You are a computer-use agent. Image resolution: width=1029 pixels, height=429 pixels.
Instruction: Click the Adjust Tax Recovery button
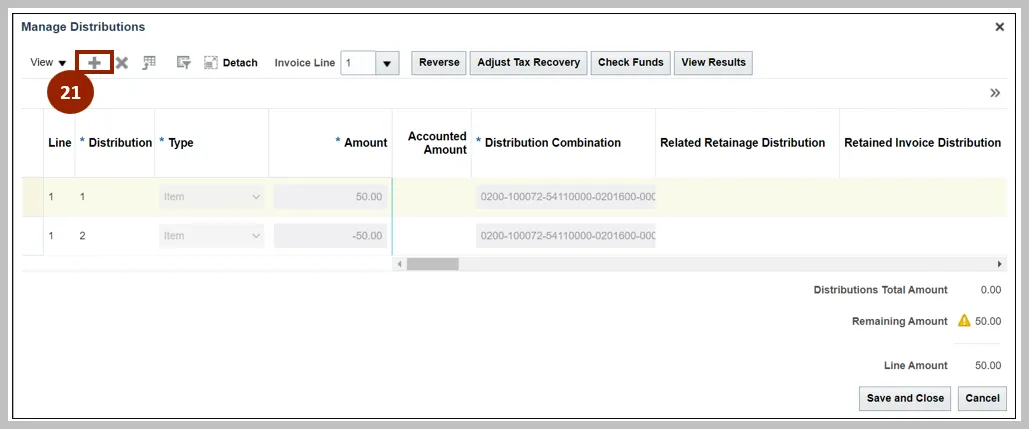click(528, 62)
